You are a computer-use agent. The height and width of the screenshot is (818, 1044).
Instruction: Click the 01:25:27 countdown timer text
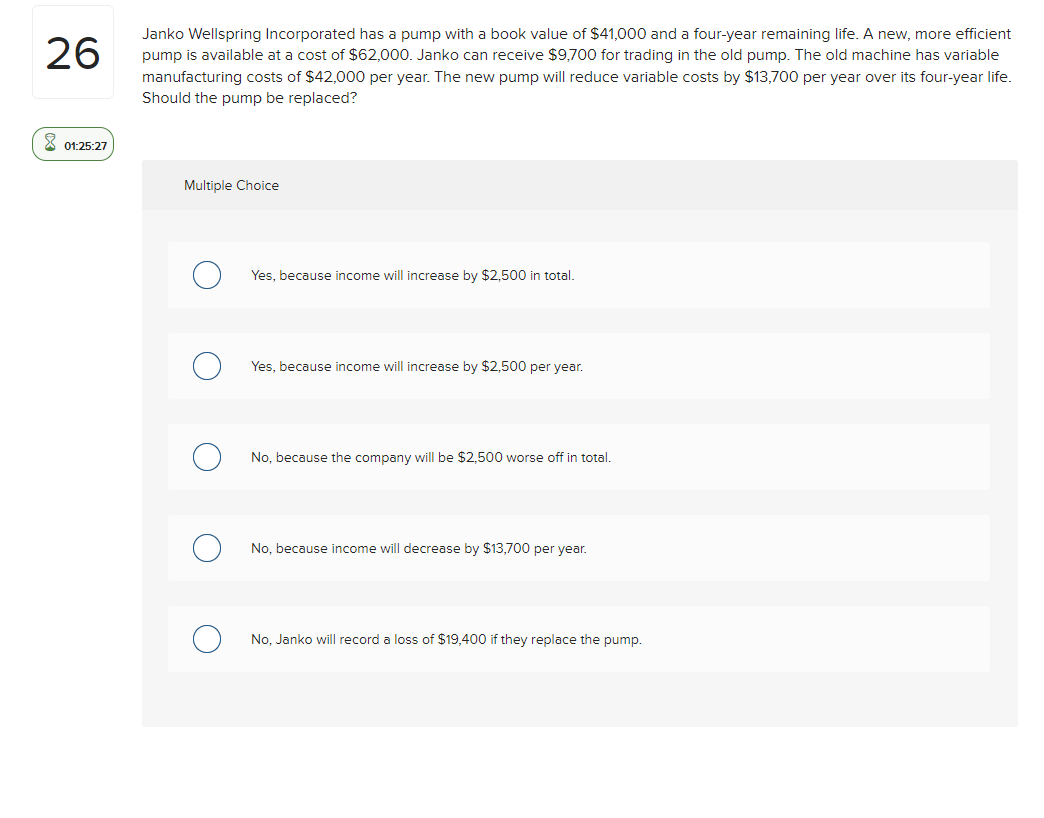pyautogui.click(x=85, y=146)
